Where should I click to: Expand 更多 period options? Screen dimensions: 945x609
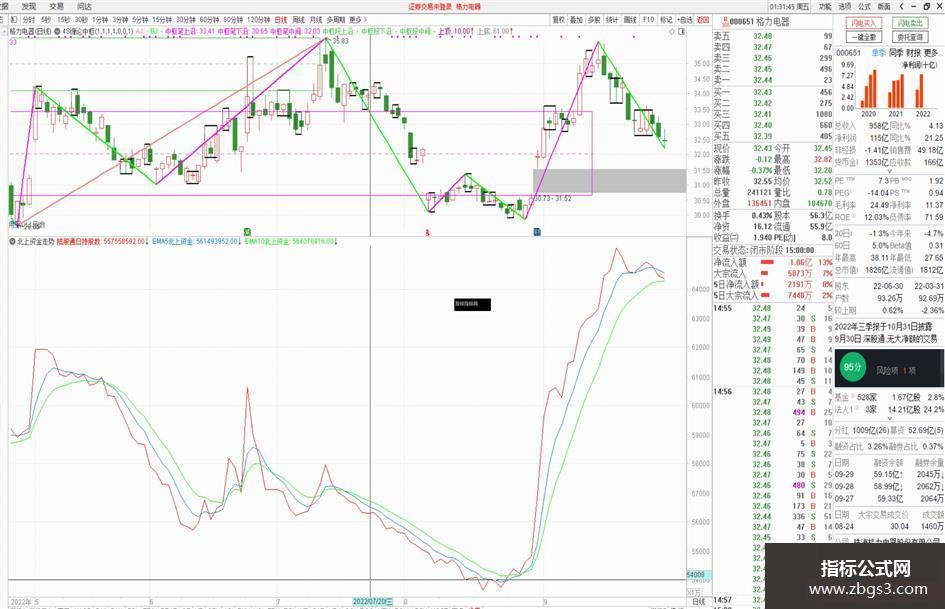point(356,20)
